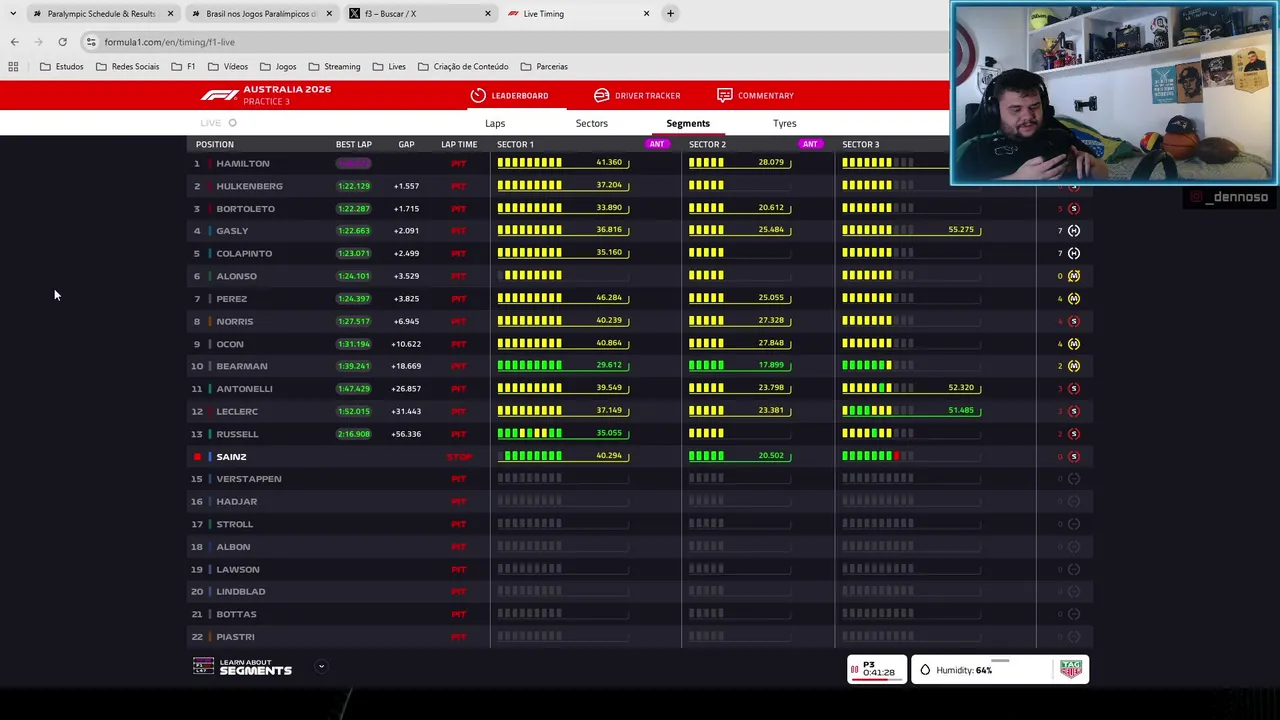Open the Redes Sociais bookmark folder
This screenshot has width=1280, height=720.
[127, 66]
